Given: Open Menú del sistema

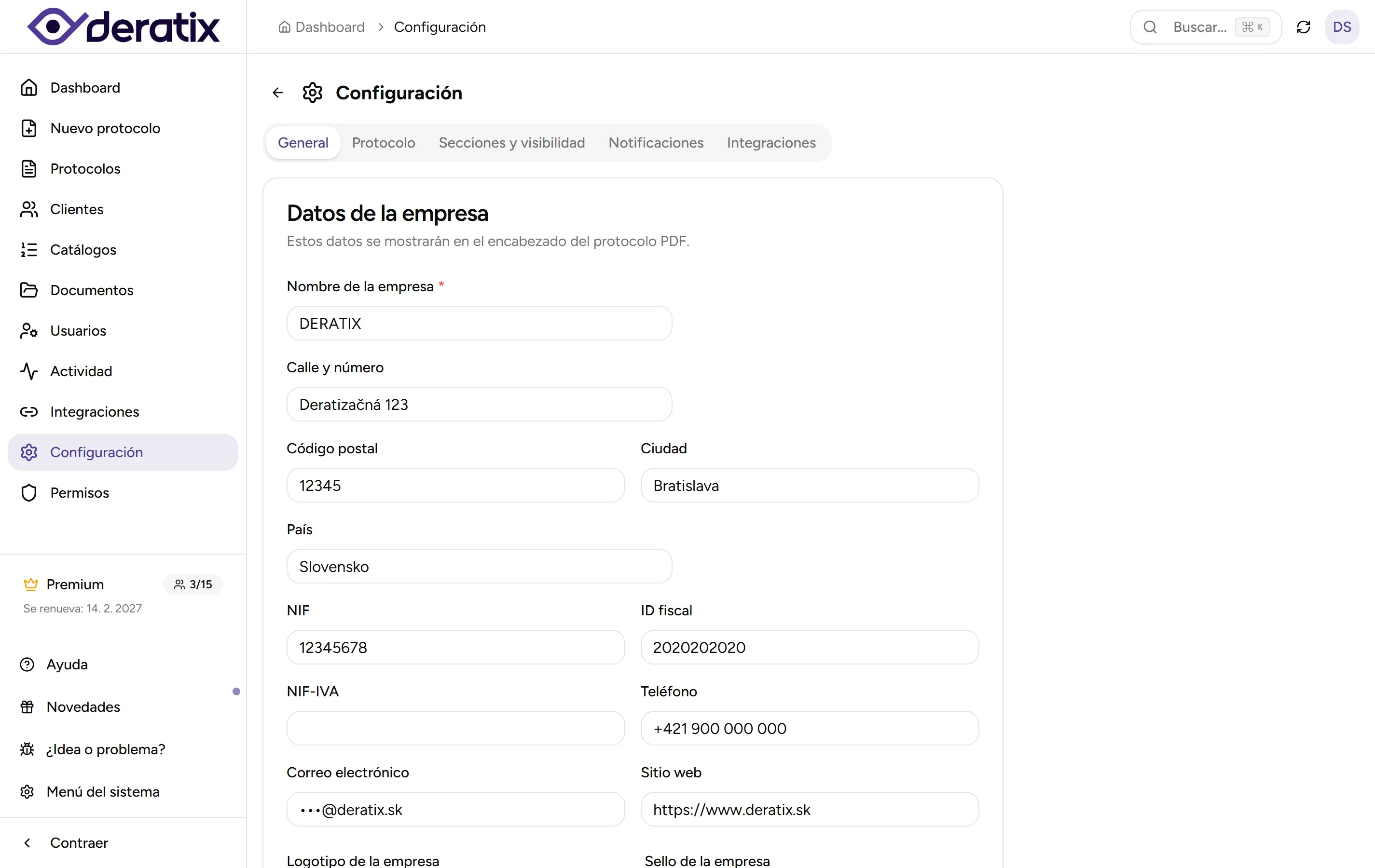Looking at the screenshot, I should [103, 792].
